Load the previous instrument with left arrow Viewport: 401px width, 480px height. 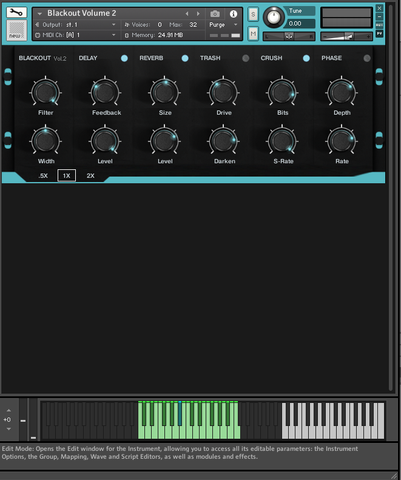[x=187, y=14]
